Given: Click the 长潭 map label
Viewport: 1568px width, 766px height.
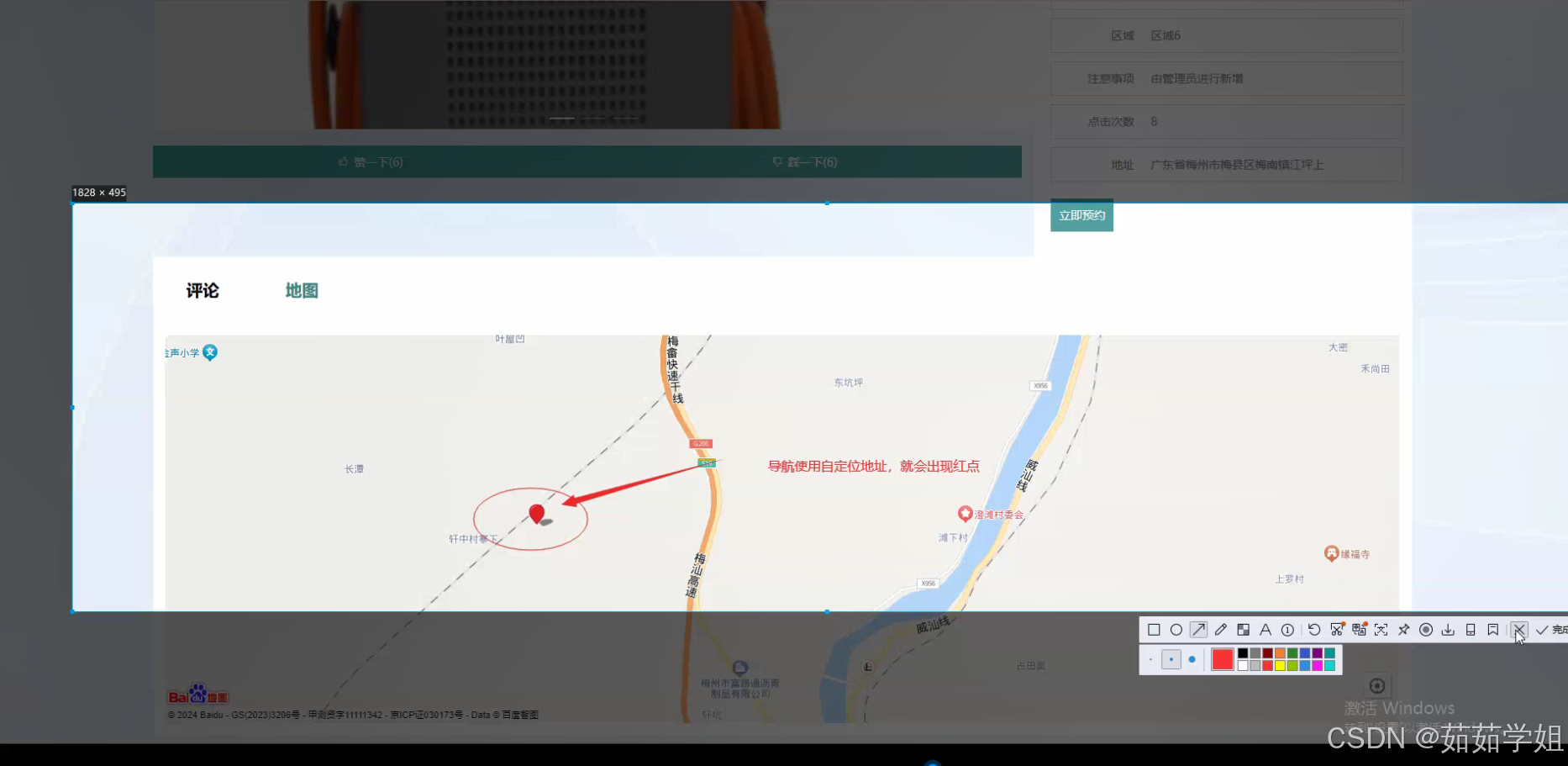Looking at the screenshot, I should click(355, 469).
